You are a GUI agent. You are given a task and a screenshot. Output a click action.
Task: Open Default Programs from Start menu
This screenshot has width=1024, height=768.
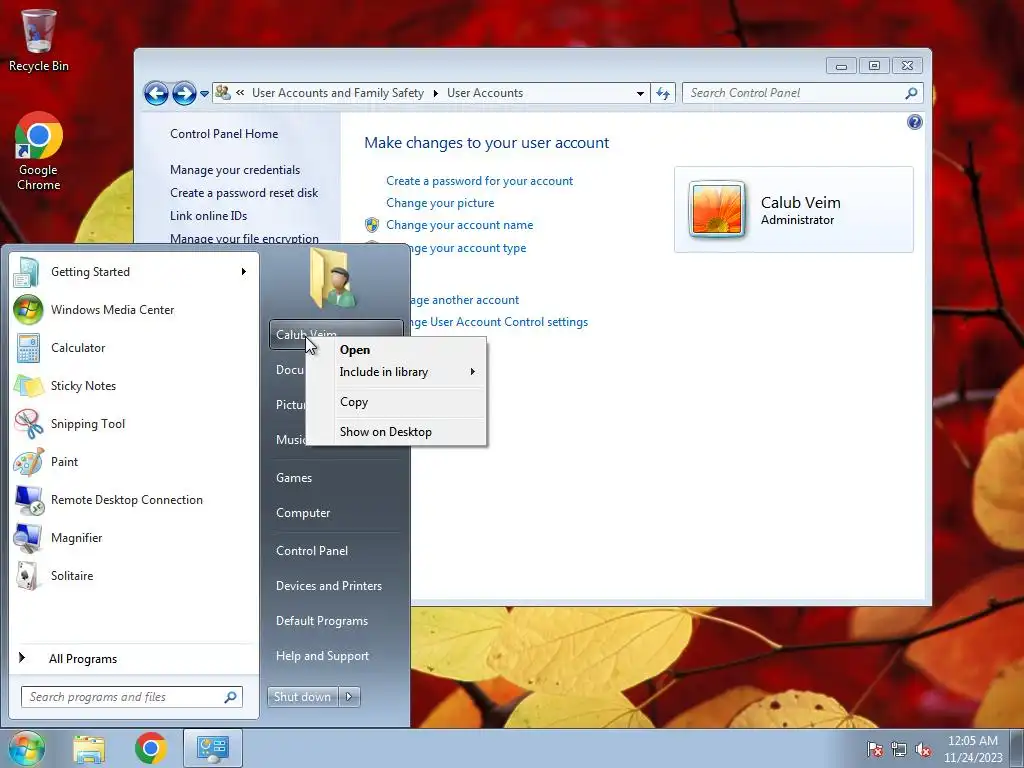tap(321, 621)
